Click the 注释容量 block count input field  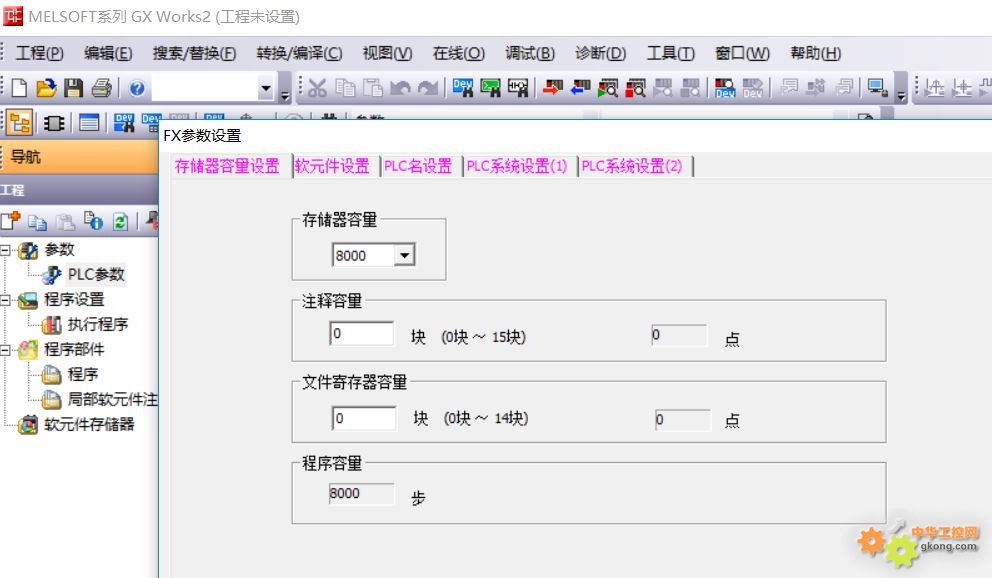click(x=362, y=333)
